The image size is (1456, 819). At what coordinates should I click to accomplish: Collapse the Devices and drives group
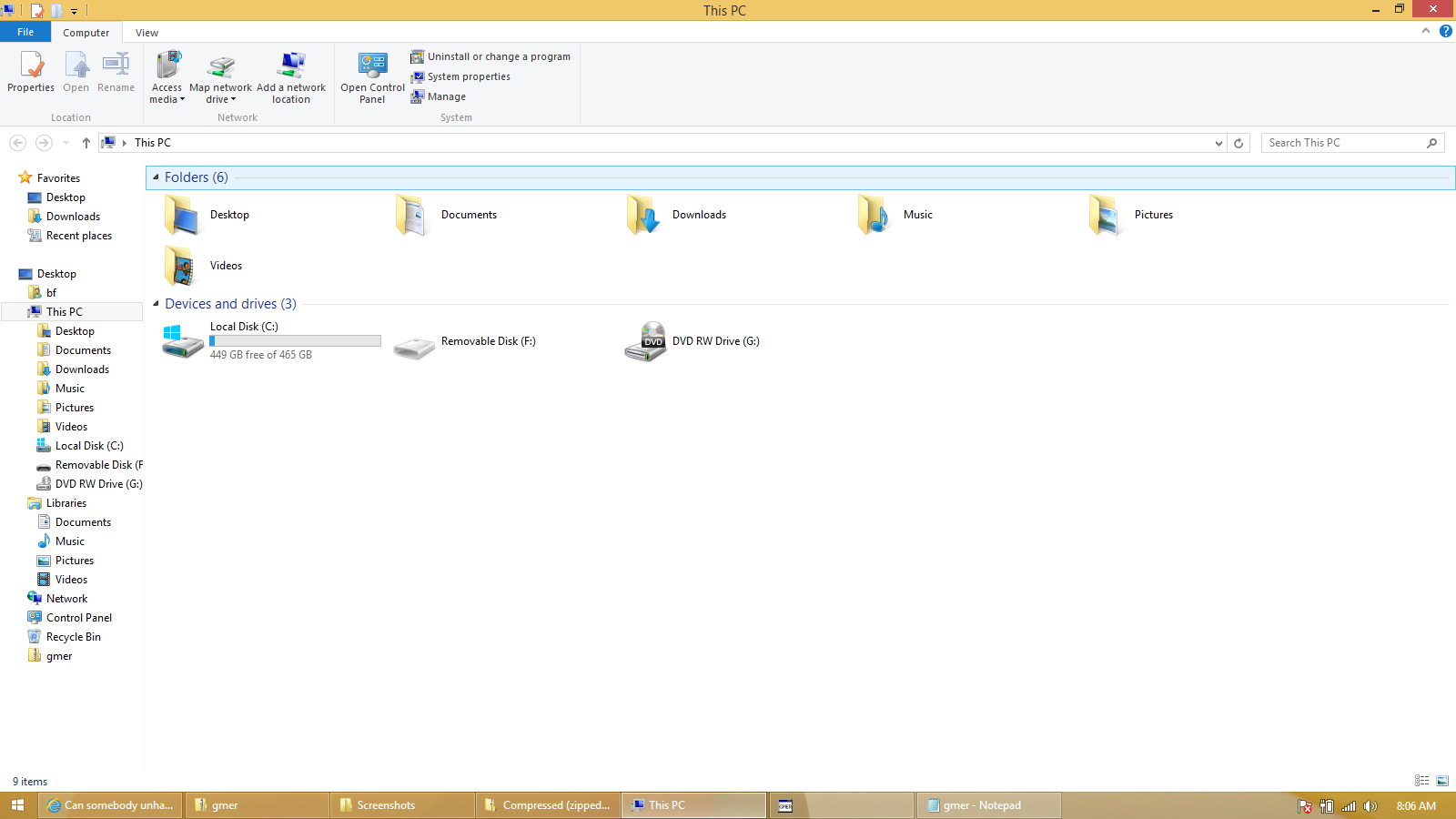click(156, 304)
